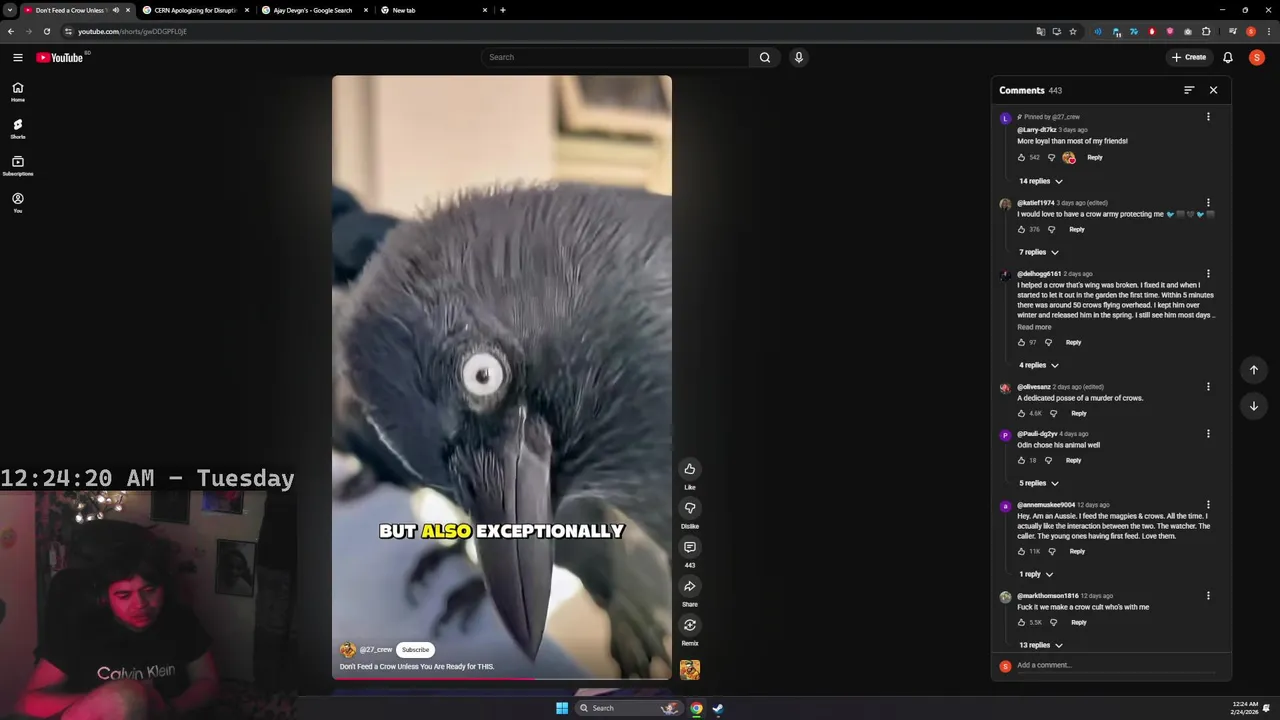
Task: Open Steam from the taskbar
Action: [x=718, y=708]
